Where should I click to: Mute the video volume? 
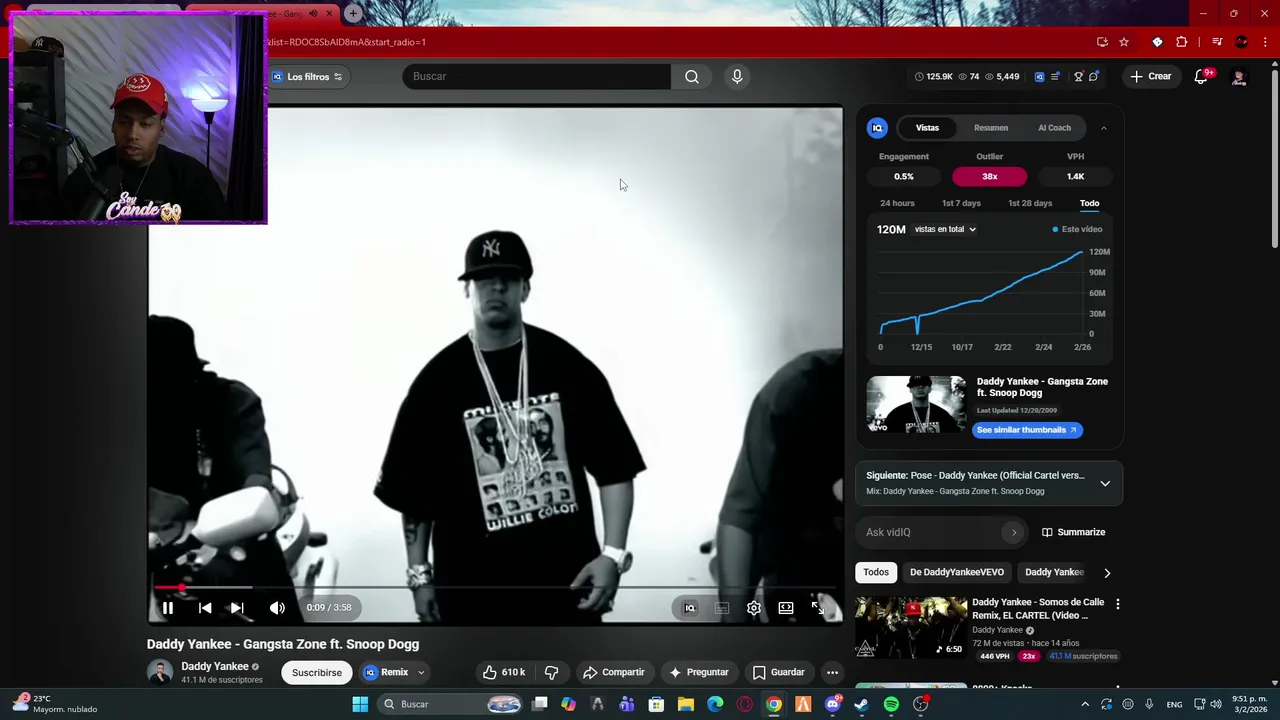click(x=277, y=608)
